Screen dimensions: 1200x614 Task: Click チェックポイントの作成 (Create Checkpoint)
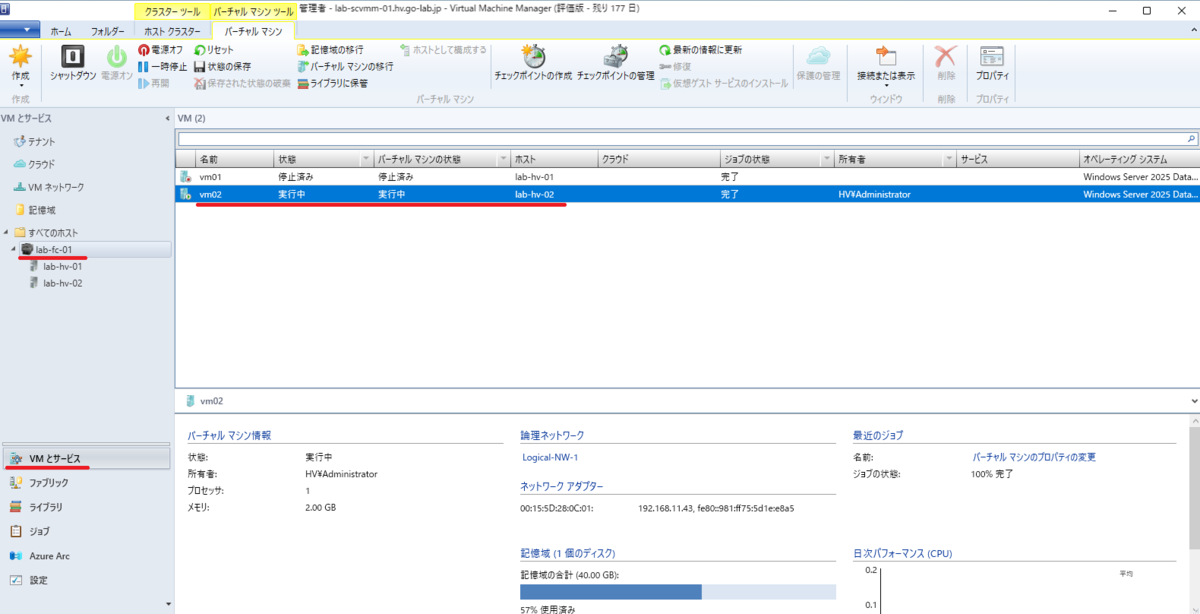point(533,63)
